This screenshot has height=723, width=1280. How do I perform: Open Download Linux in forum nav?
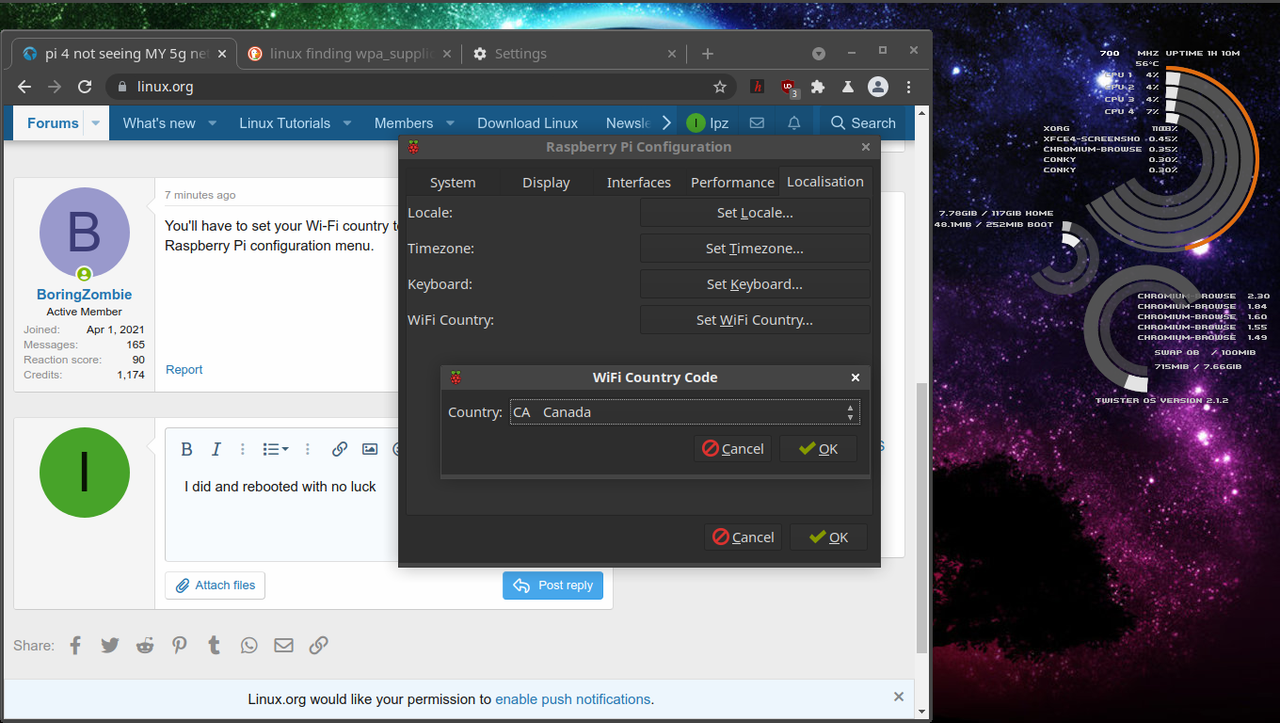tap(527, 123)
